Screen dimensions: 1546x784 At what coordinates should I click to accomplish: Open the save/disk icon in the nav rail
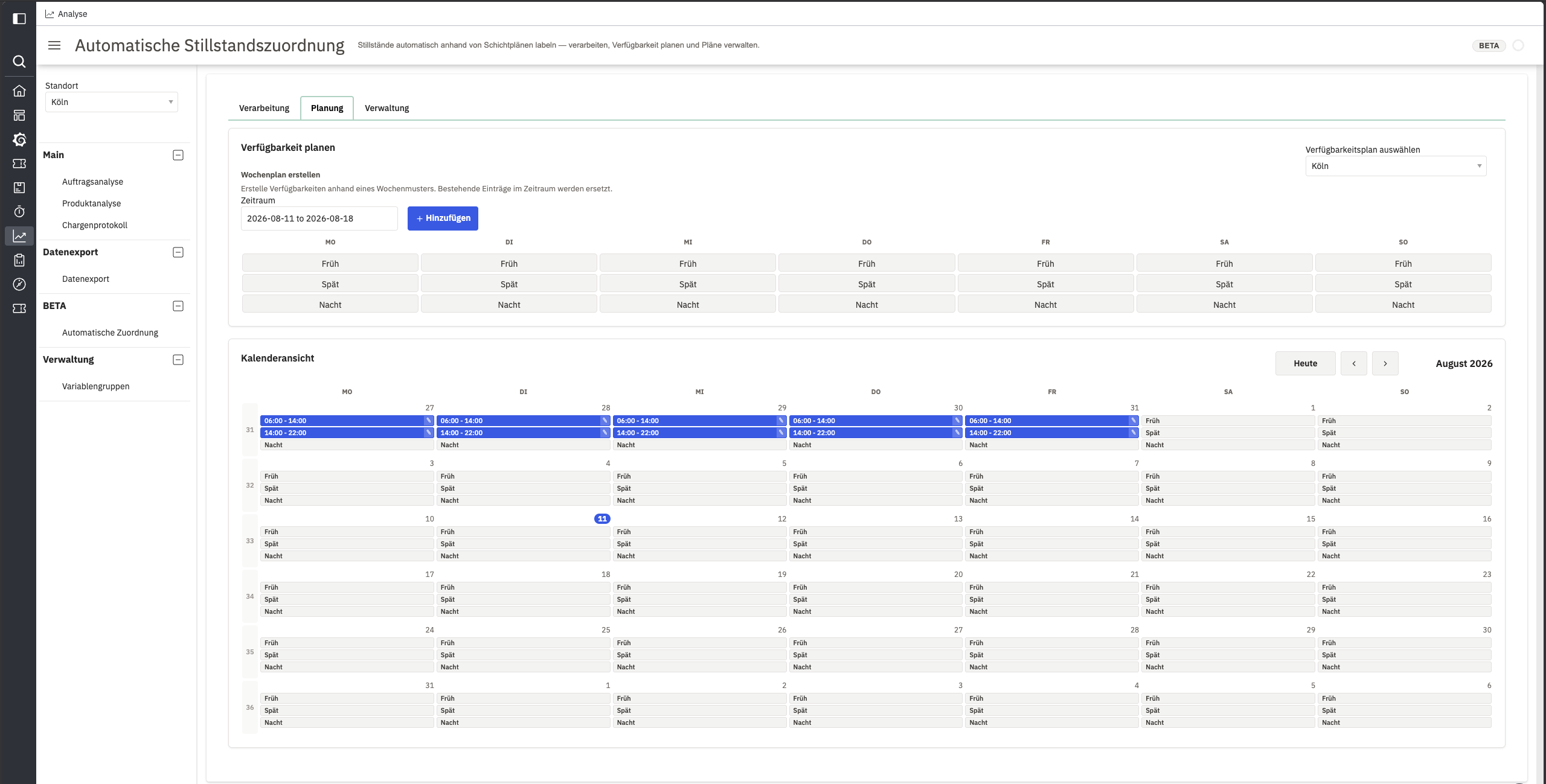19,188
